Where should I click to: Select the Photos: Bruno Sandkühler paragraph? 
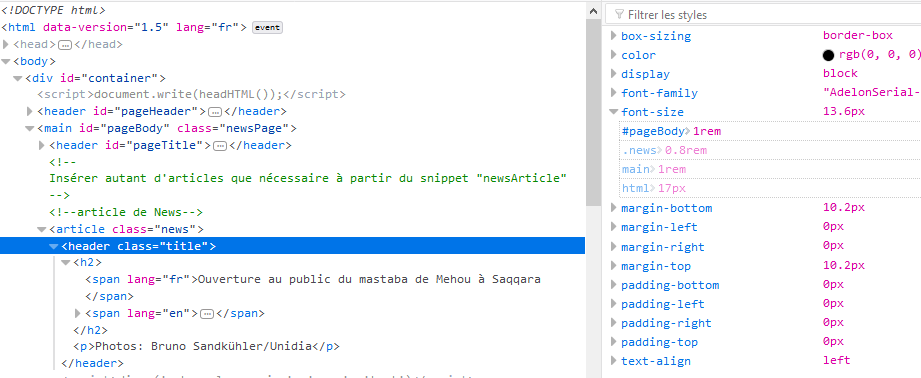[206, 346]
